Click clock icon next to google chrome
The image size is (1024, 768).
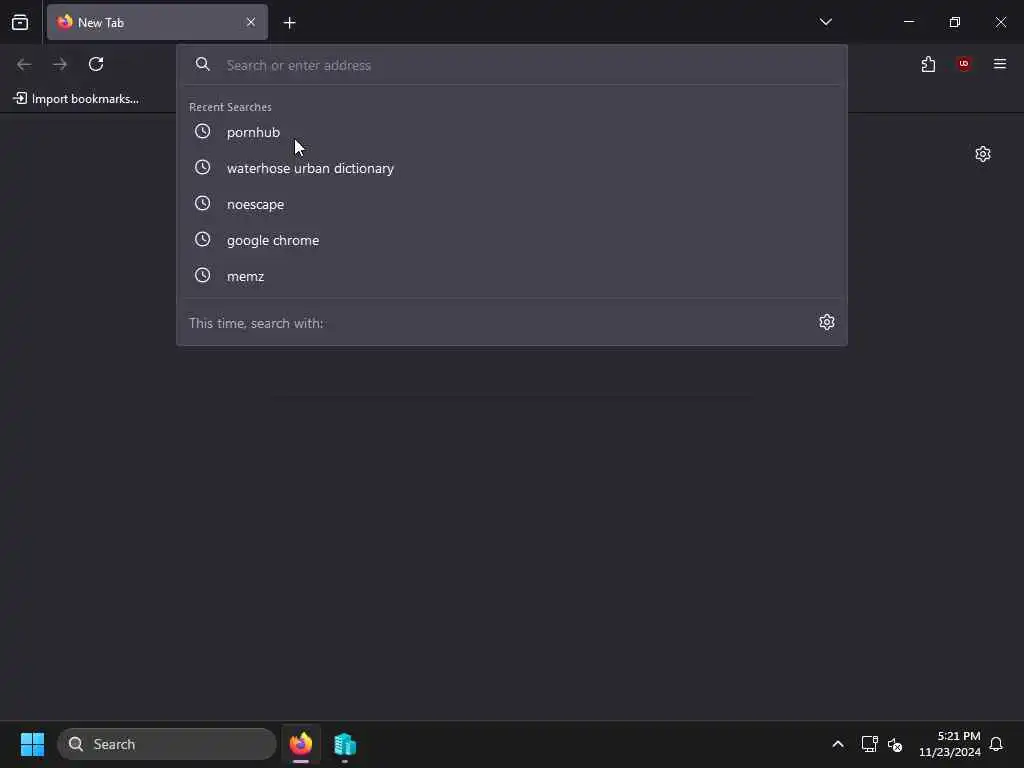click(x=202, y=239)
